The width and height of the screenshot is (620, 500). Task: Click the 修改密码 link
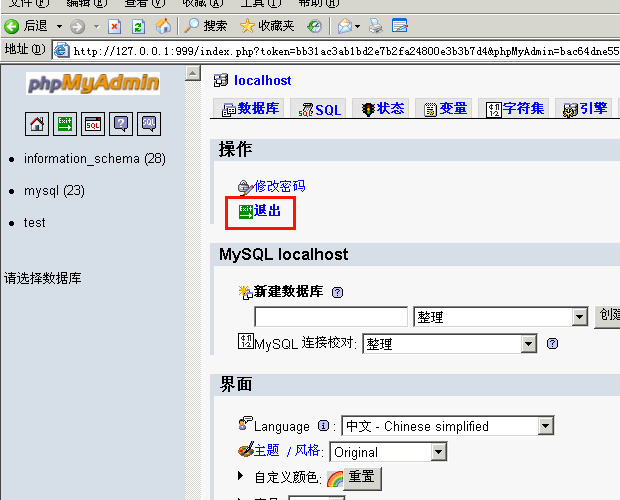click(278, 186)
